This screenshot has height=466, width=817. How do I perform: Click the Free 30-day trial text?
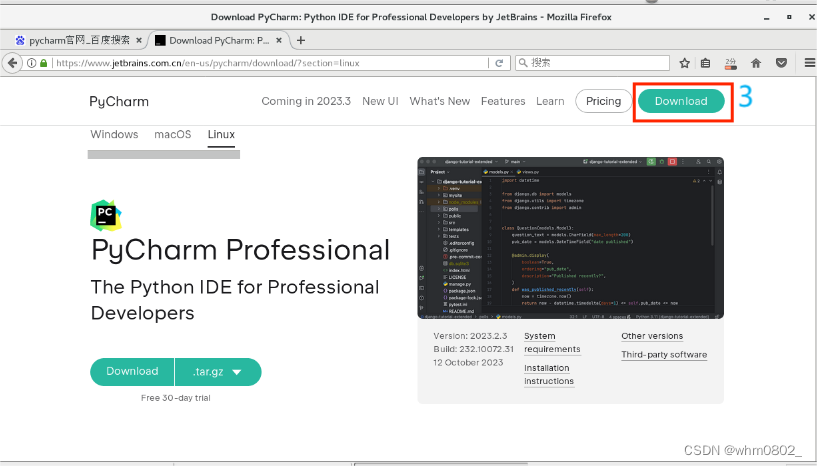tap(176, 398)
